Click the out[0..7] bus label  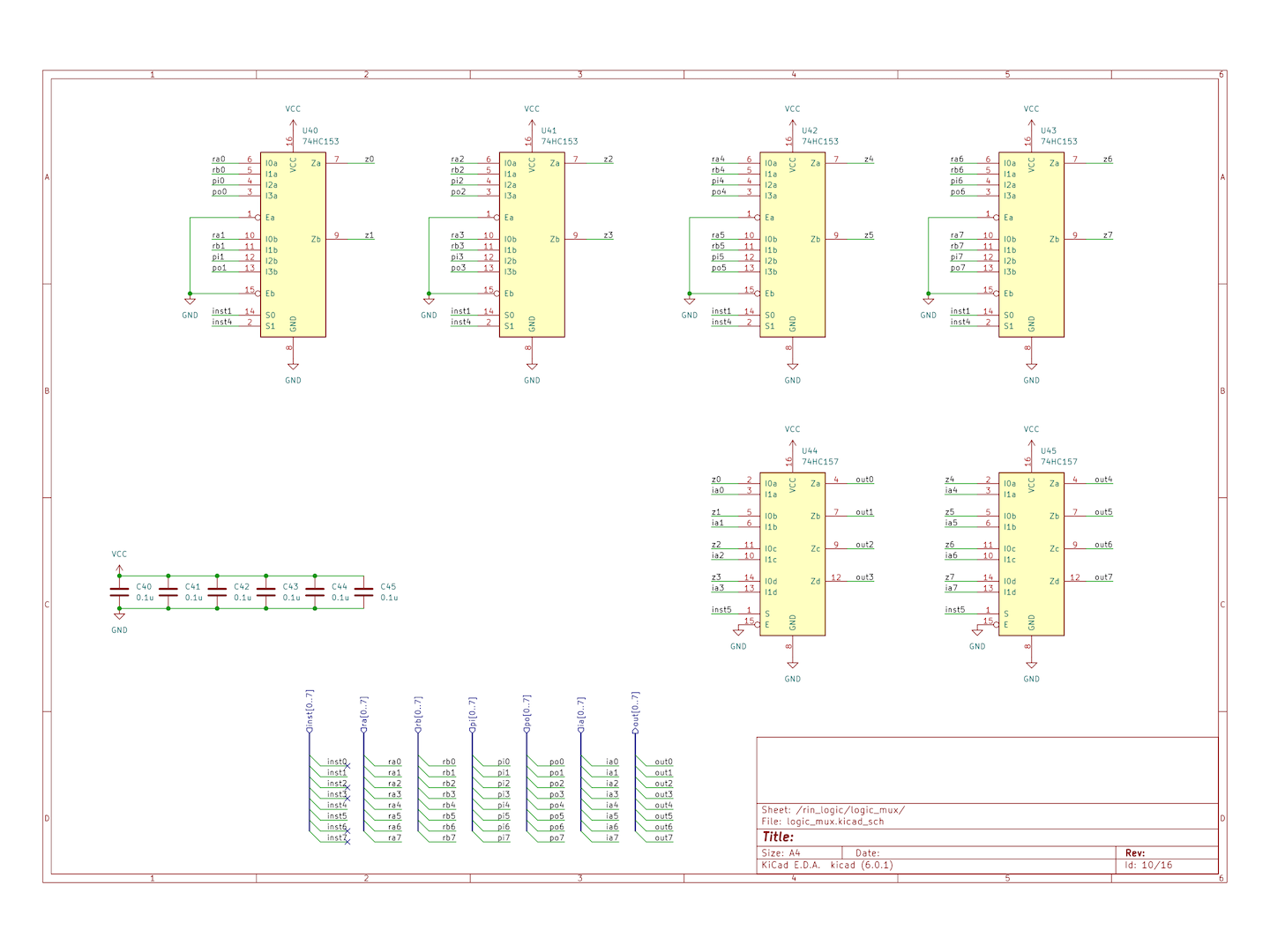point(636,710)
